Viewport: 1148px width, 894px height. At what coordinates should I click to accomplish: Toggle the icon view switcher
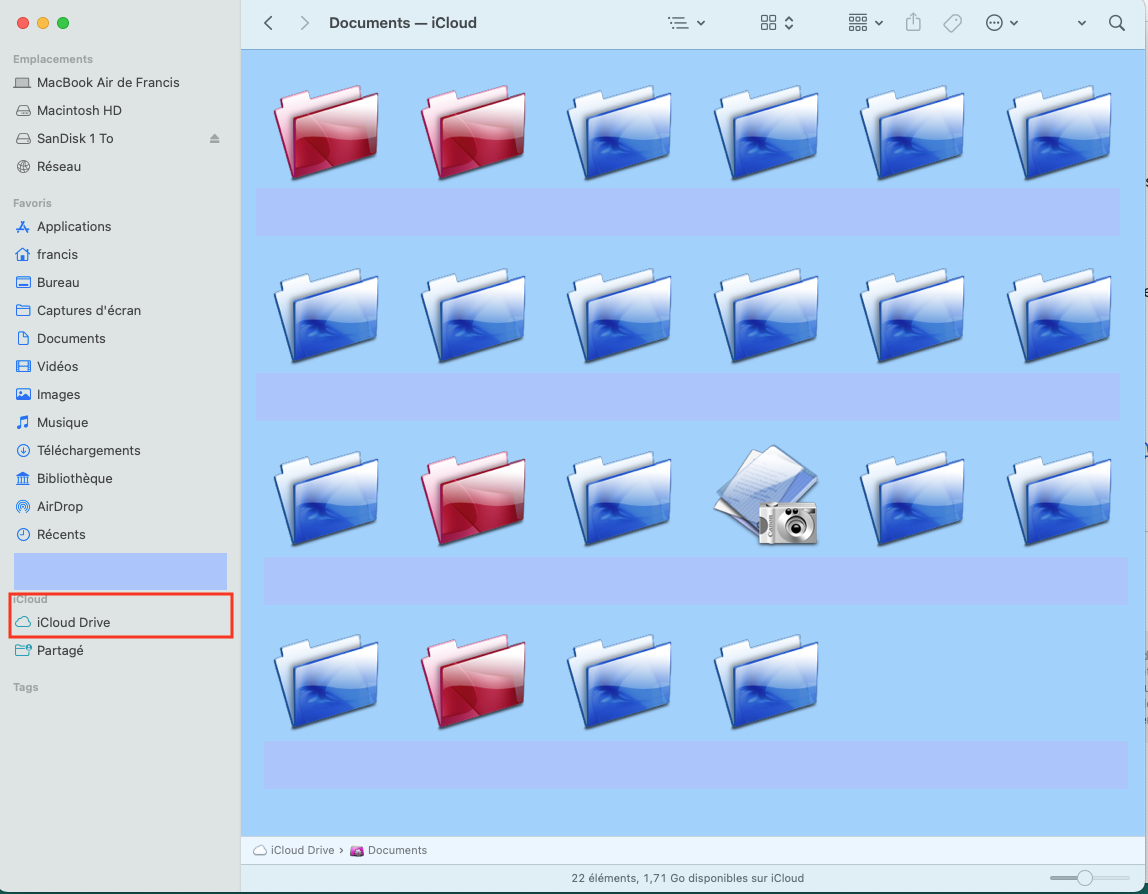coord(777,23)
